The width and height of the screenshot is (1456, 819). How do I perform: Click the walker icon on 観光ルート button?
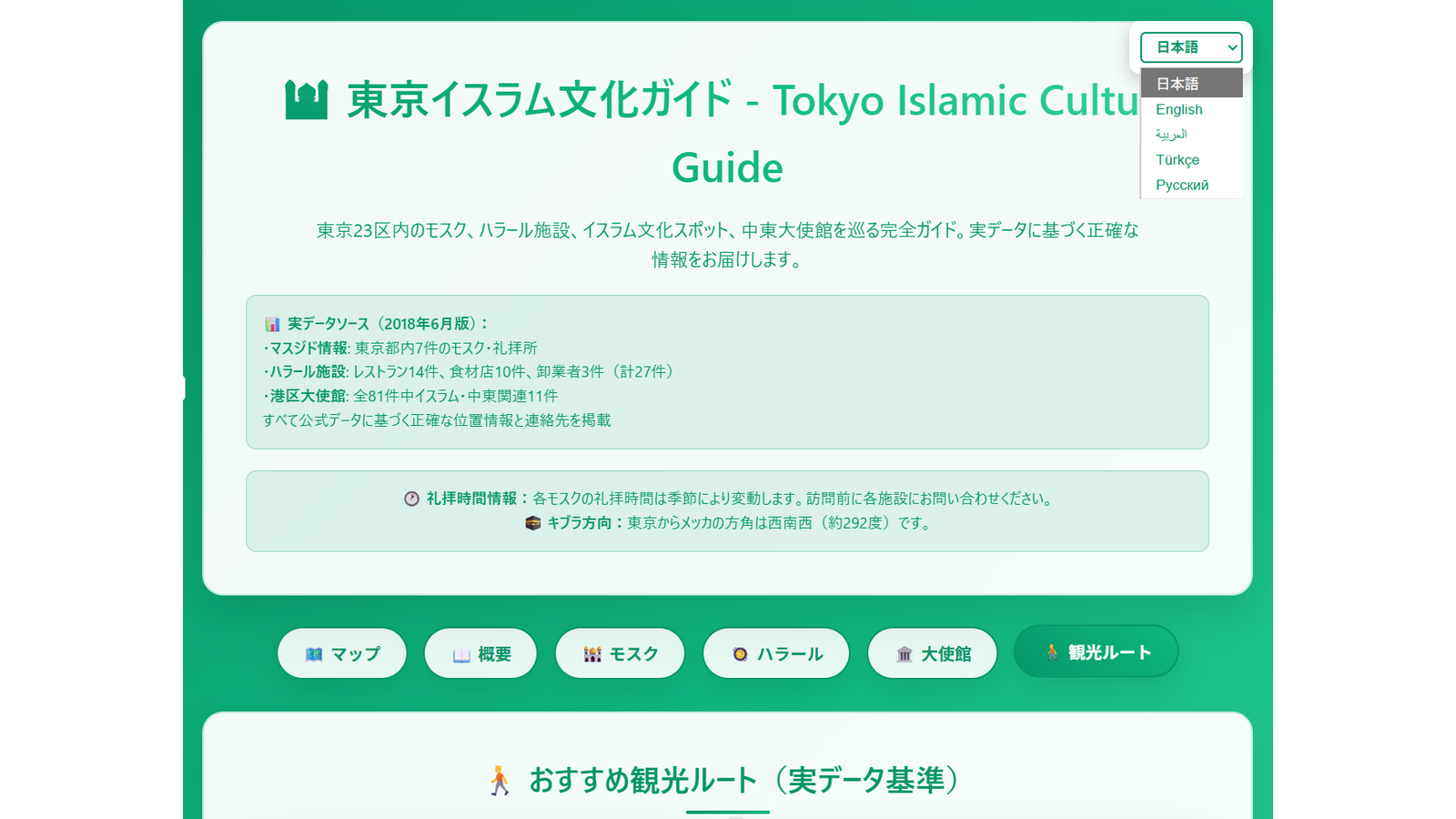tap(1052, 652)
